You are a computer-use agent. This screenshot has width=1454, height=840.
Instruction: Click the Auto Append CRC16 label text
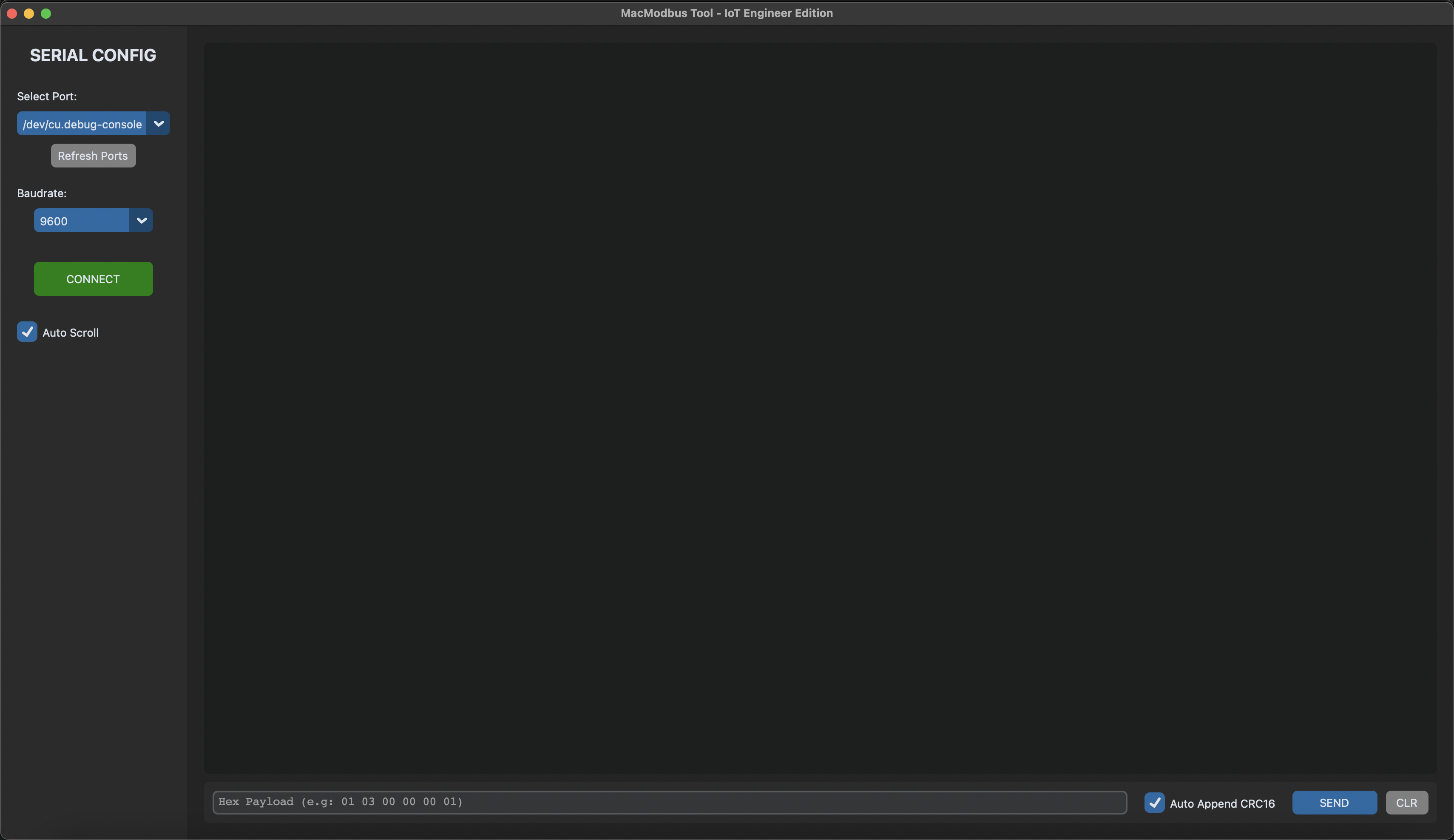tap(1222, 803)
